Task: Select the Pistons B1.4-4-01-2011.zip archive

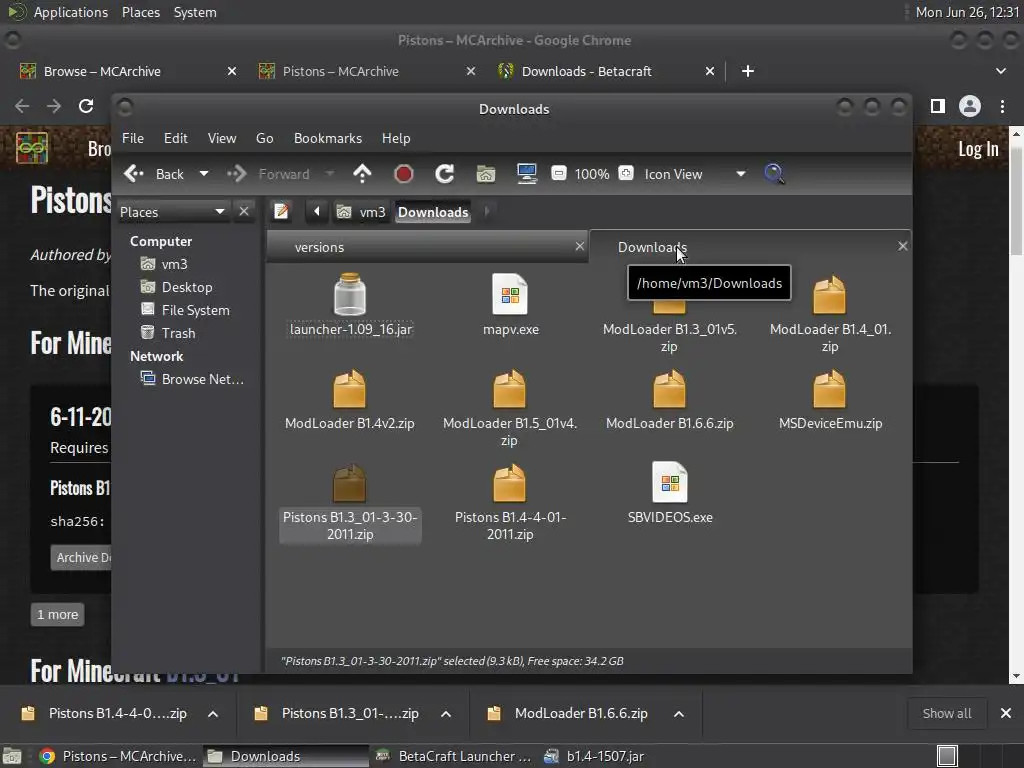Action: [x=509, y=483]
